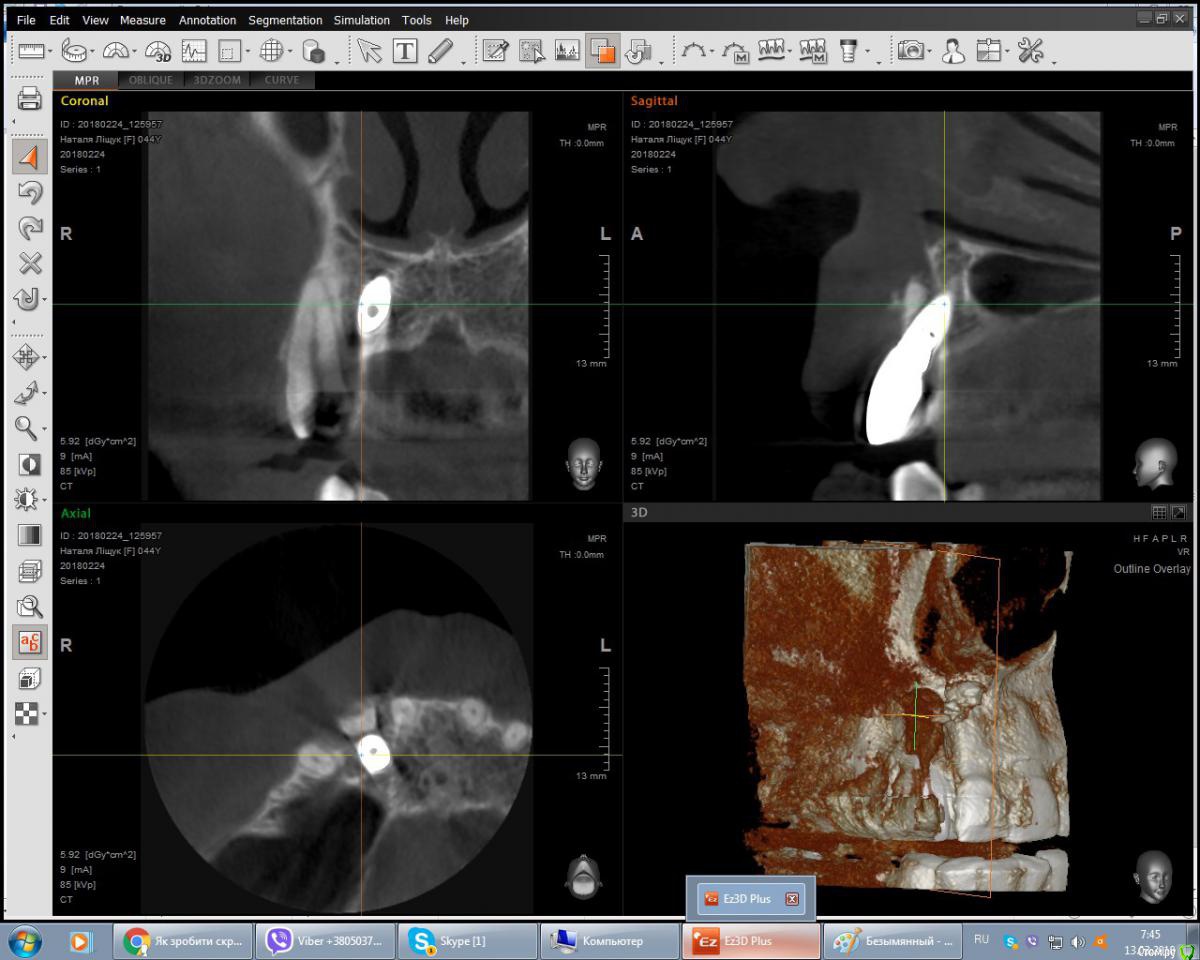The height and width of the screenshot is (960, 1200).
Task: Click the X delete icon in sidebar
Action: [x=30, y=263]
